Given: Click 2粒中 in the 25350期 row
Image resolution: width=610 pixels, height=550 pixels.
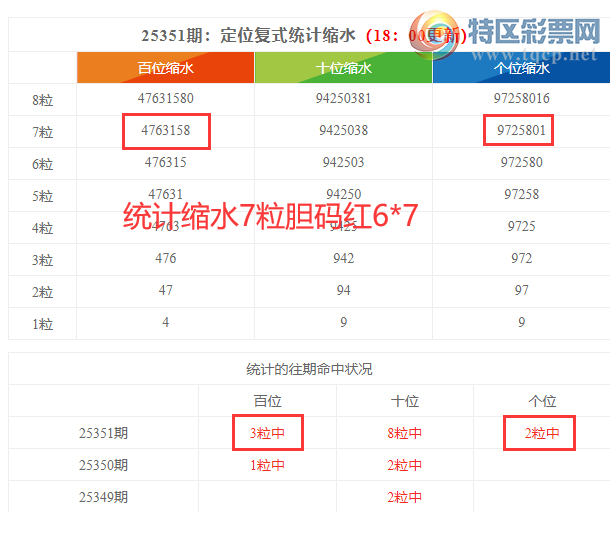Looking at the screenshot, I should click(405, 464).
